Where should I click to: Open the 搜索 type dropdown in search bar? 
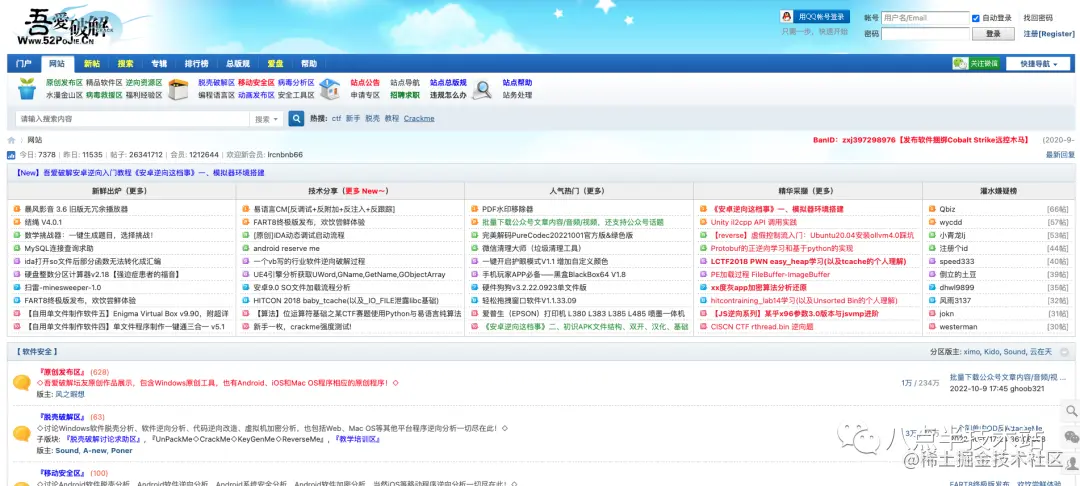(x=267, y=118)
